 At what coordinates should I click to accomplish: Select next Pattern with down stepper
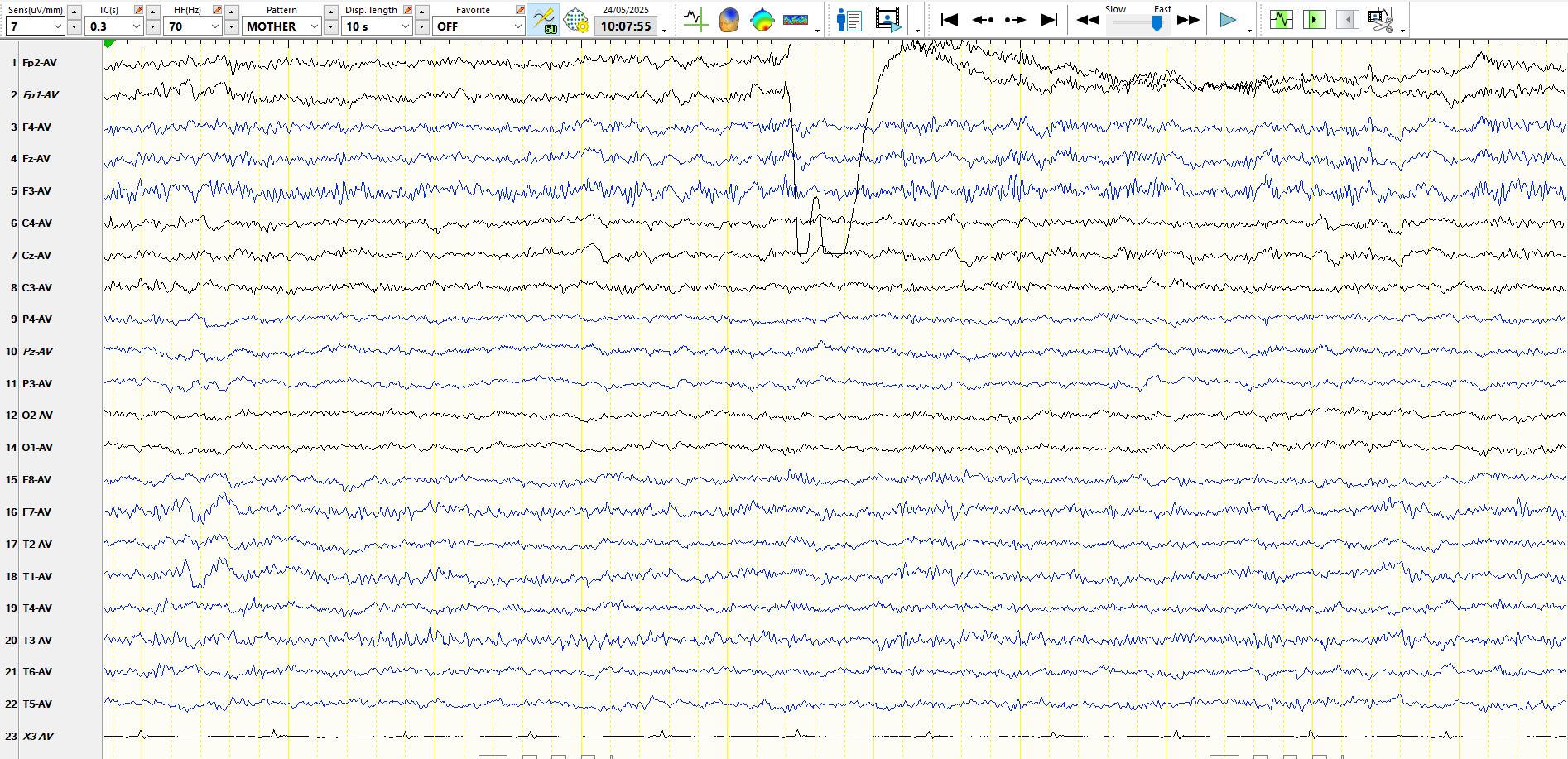pyautogui.click(x=330, y=26)
